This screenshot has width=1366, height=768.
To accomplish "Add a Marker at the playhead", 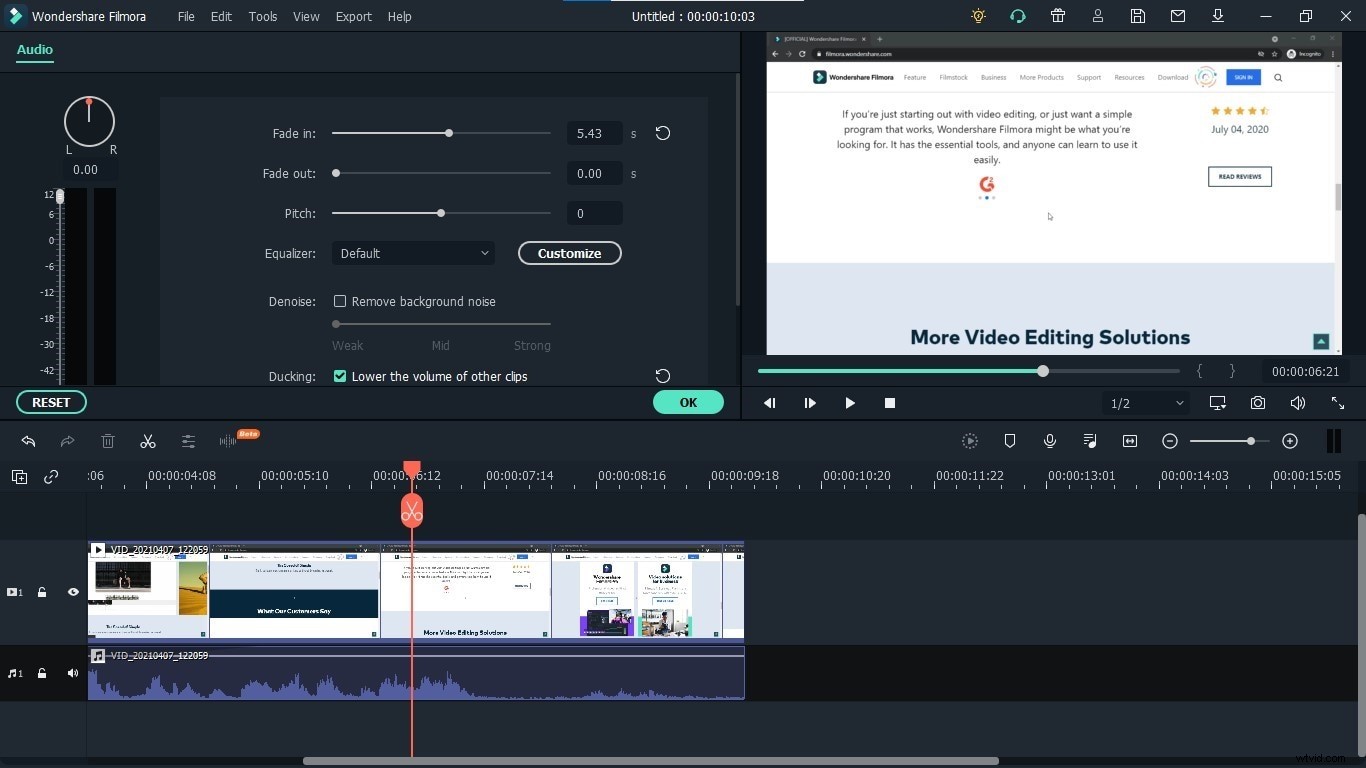I will click(1010, 441).
